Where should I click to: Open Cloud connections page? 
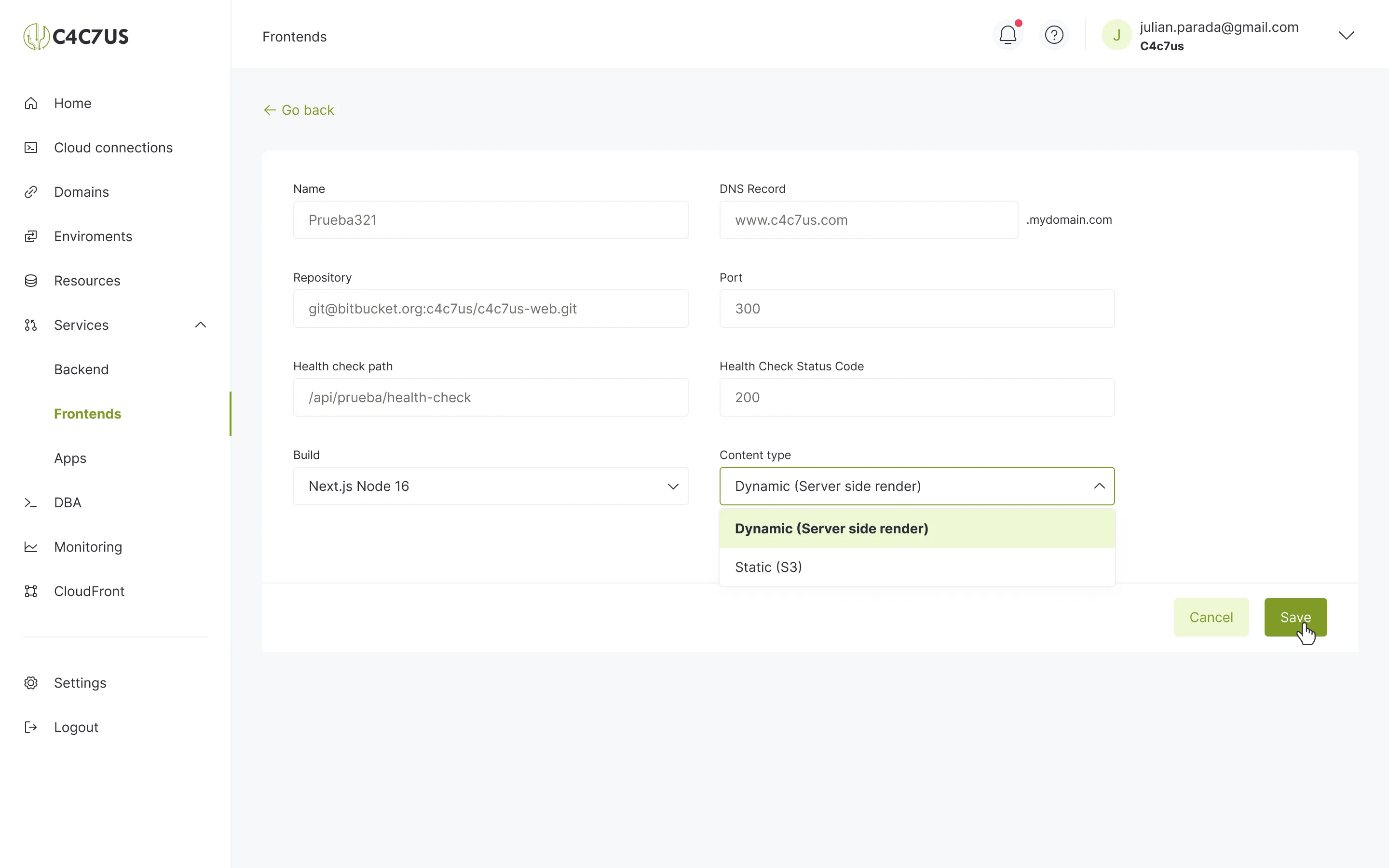tap(113, 148)
